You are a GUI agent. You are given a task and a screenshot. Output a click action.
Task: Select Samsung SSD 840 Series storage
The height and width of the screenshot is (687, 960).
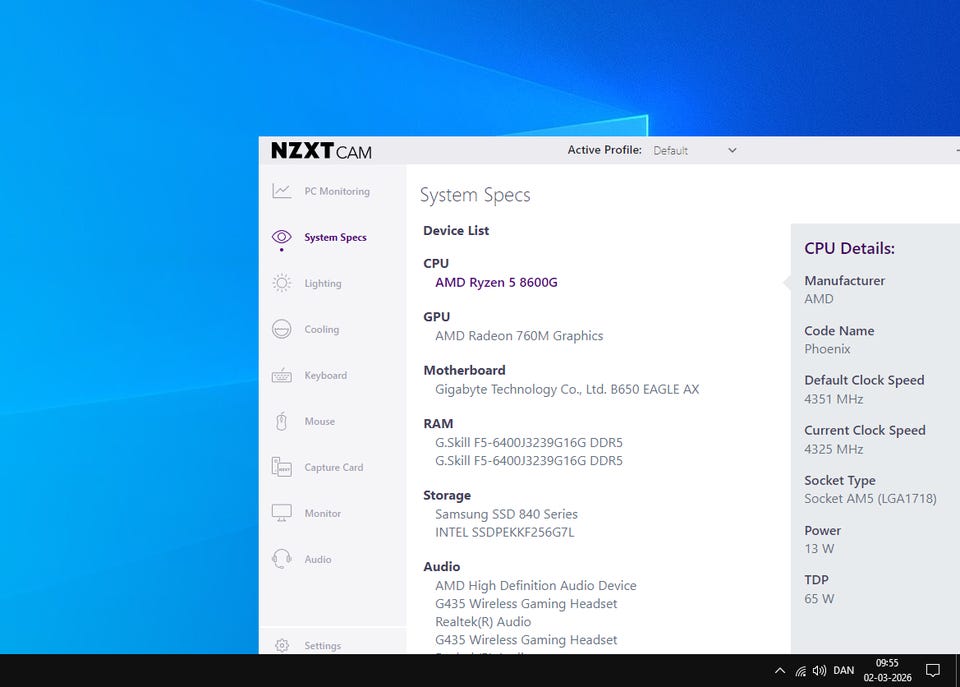506,514
